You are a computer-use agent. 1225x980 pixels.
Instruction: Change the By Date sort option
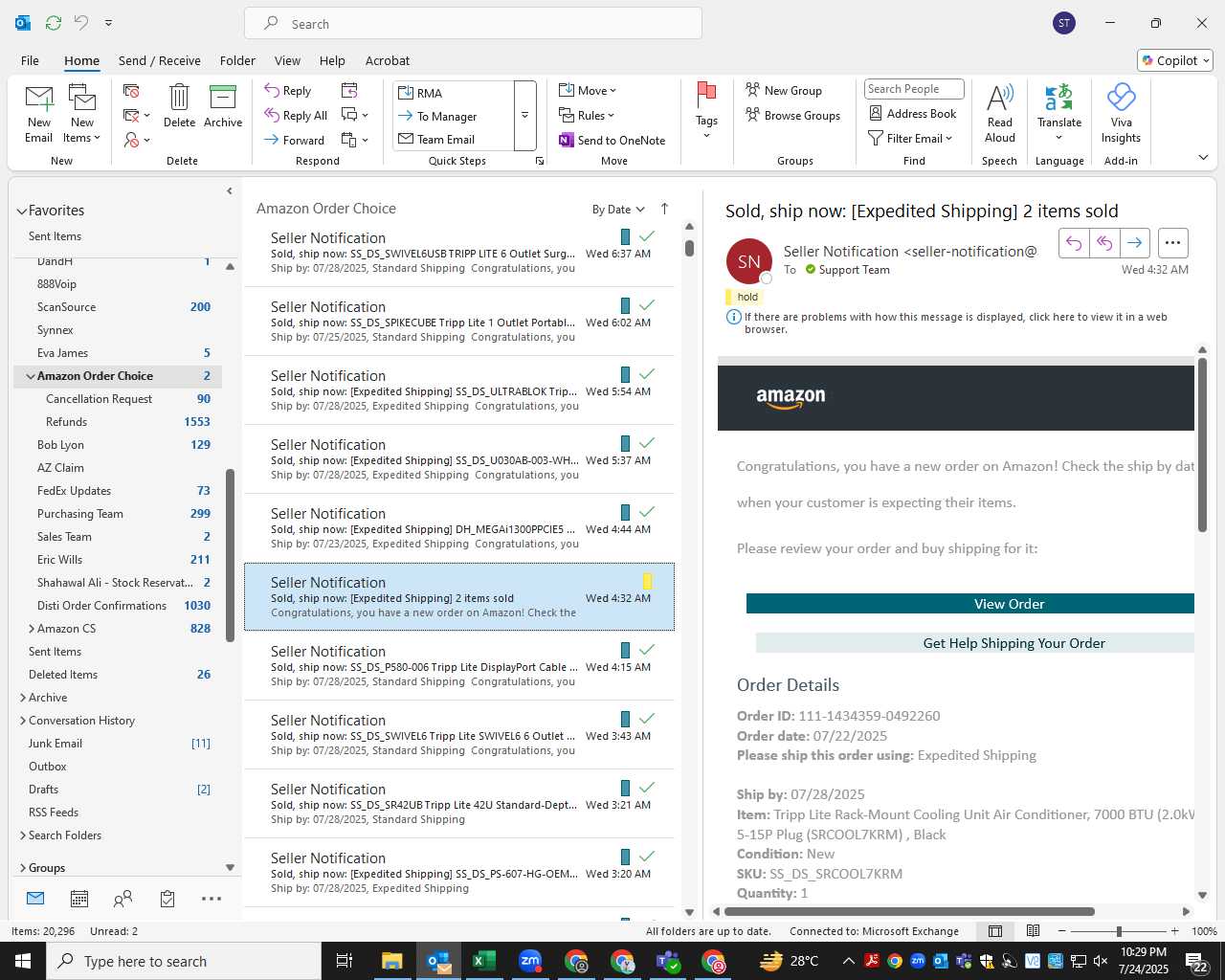pos(618,210)
